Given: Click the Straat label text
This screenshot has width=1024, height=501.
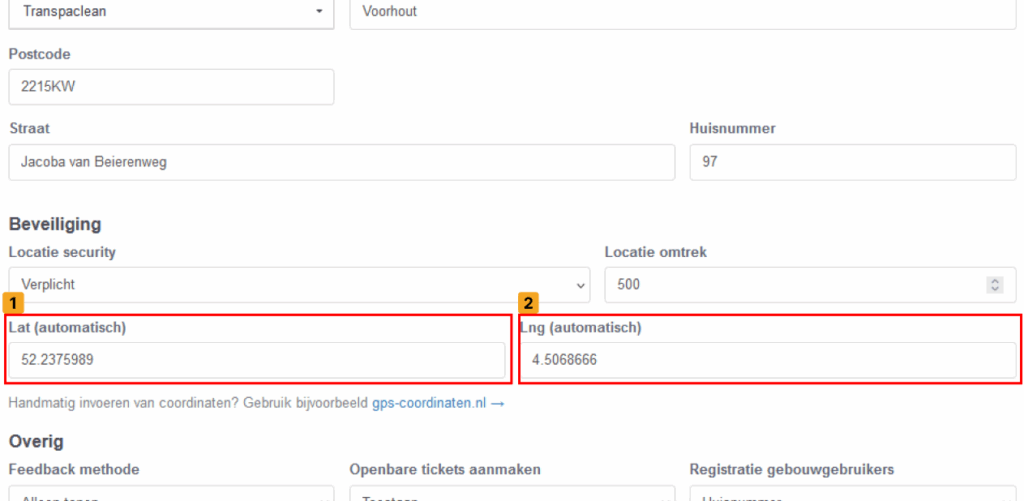Looking at the screenshot, I should [x=29, y=129].
